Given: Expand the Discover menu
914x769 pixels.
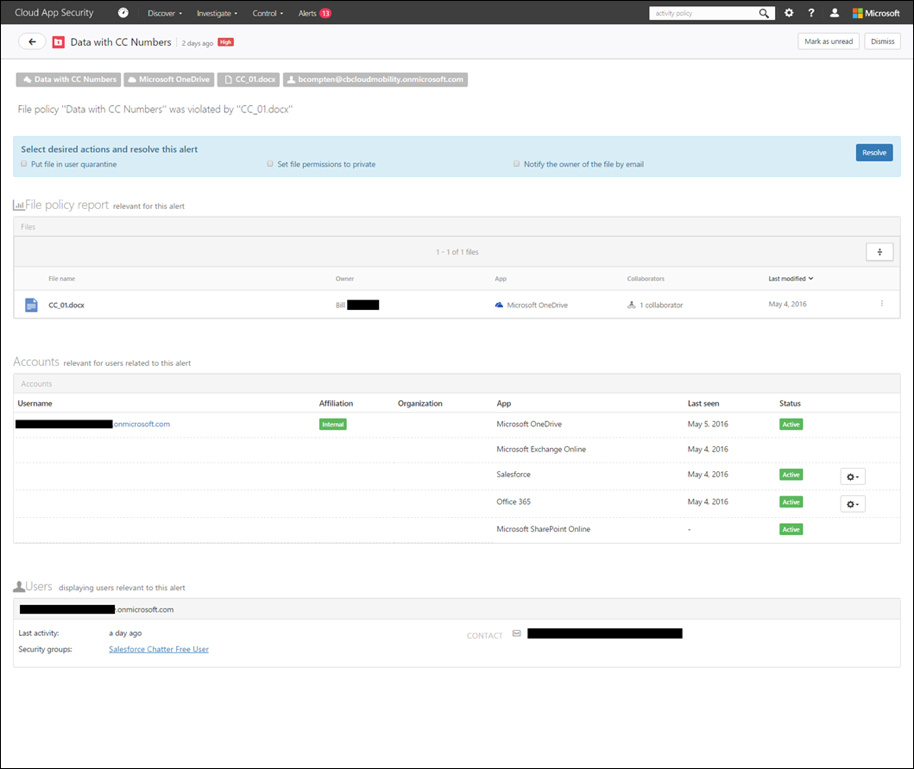Looking at the screenshot, I should tap(165, 13).
